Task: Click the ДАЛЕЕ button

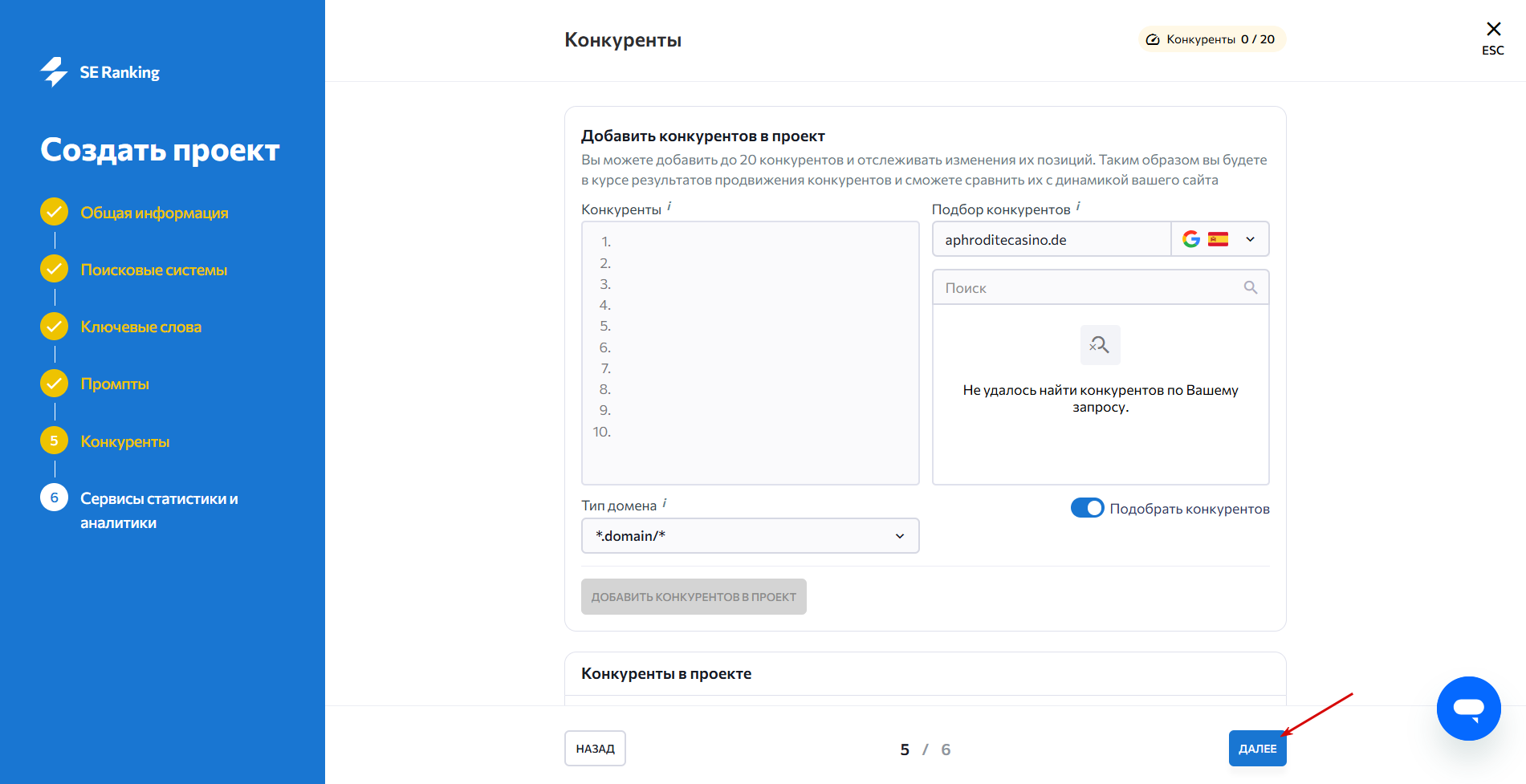Action: 1257,749
